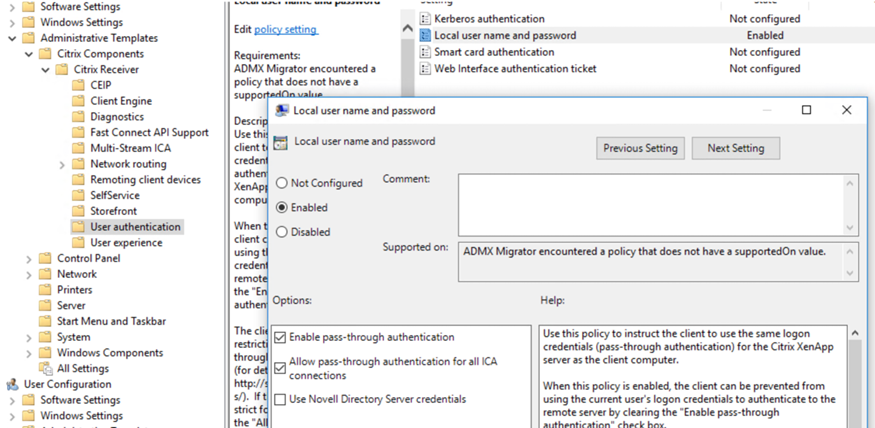Select the User experience tree item
Screen dimensions: 875x428
click(x=126, y=243)
